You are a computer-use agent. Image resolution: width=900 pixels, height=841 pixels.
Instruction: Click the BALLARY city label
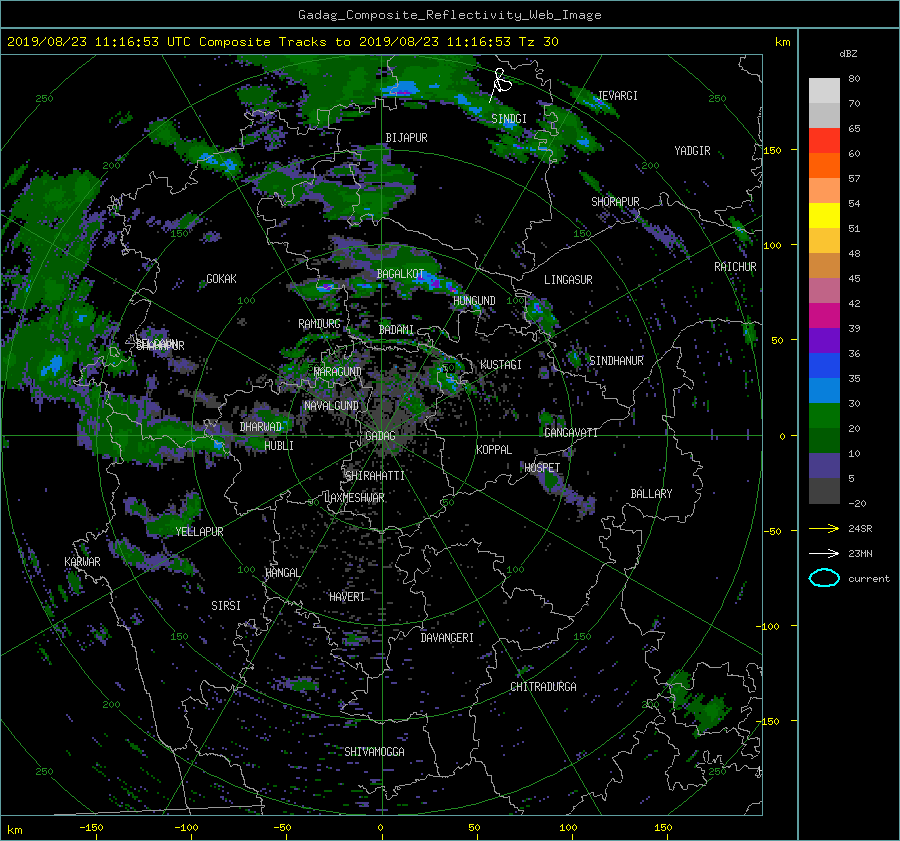pyautogui.click(x=651, y=494)
